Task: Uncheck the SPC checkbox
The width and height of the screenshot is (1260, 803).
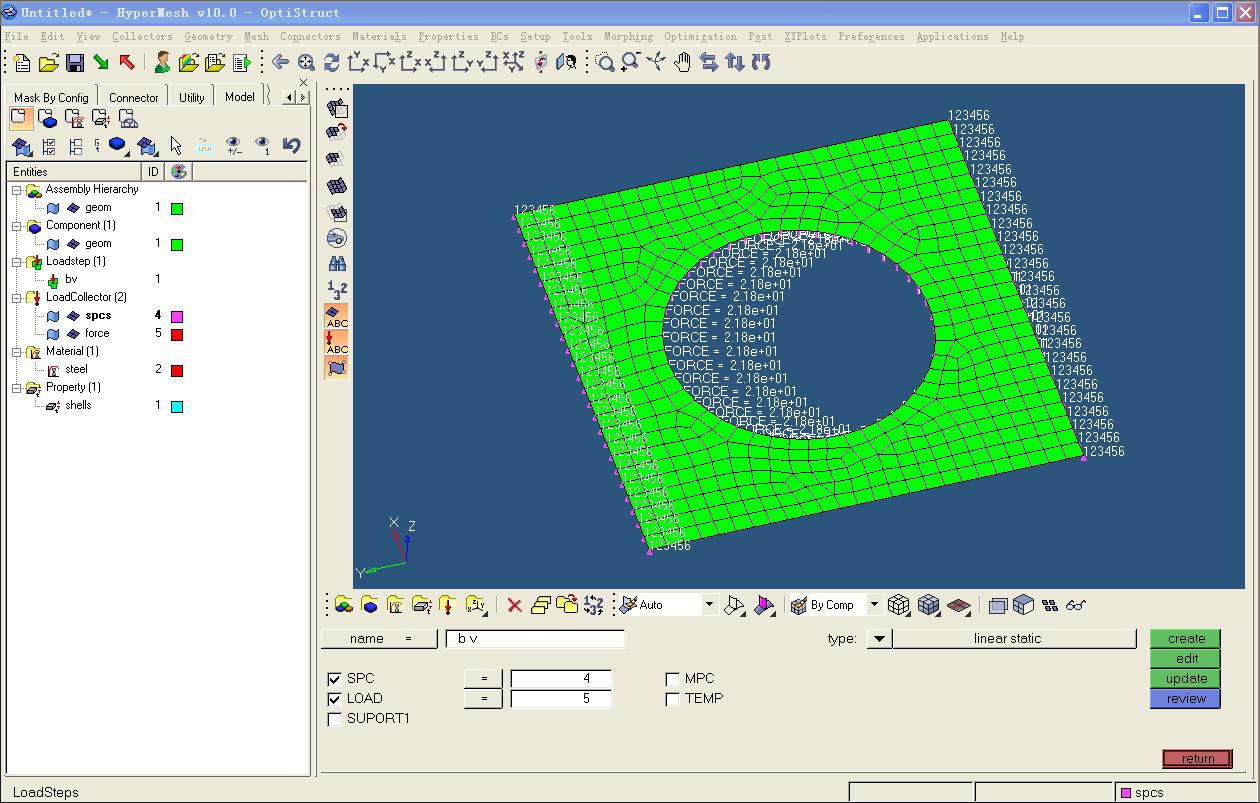Action: tap(335, 679)
